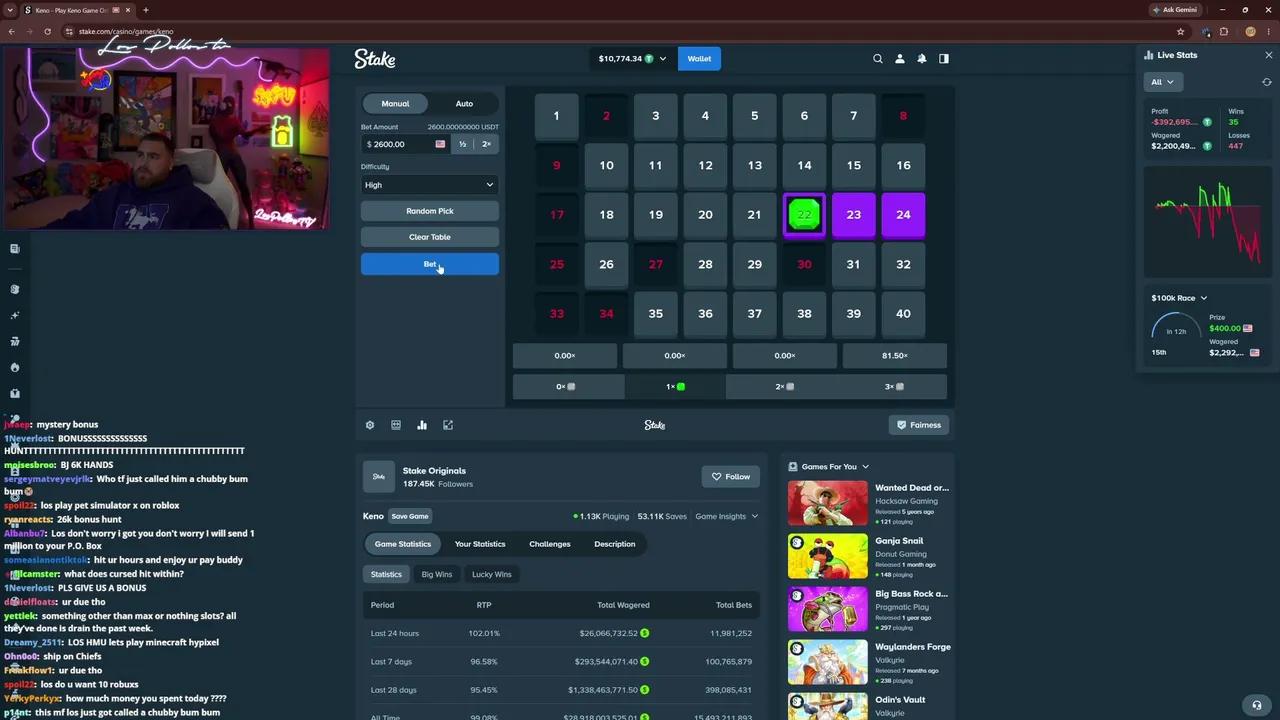Open the Wanted Dead game thumbnail
The height and width of the screenshot is (720, 1280).
(828, 503)
